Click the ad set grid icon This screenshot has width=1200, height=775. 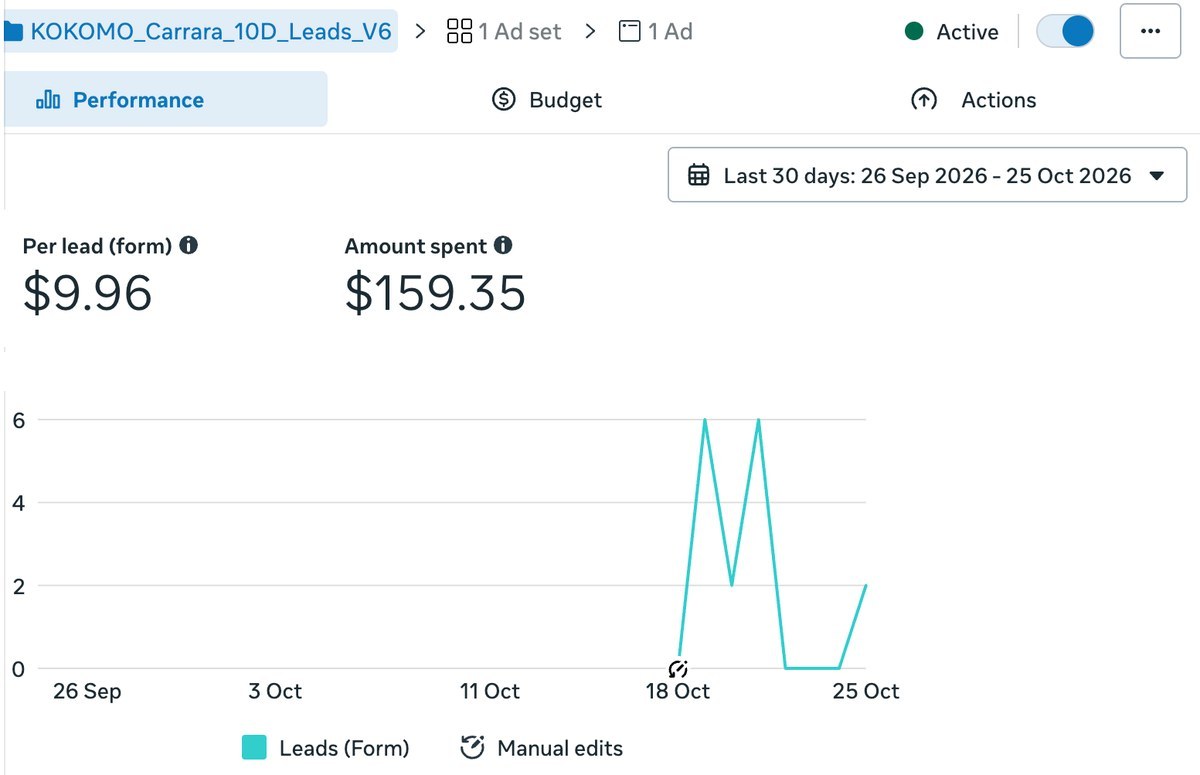459,31
